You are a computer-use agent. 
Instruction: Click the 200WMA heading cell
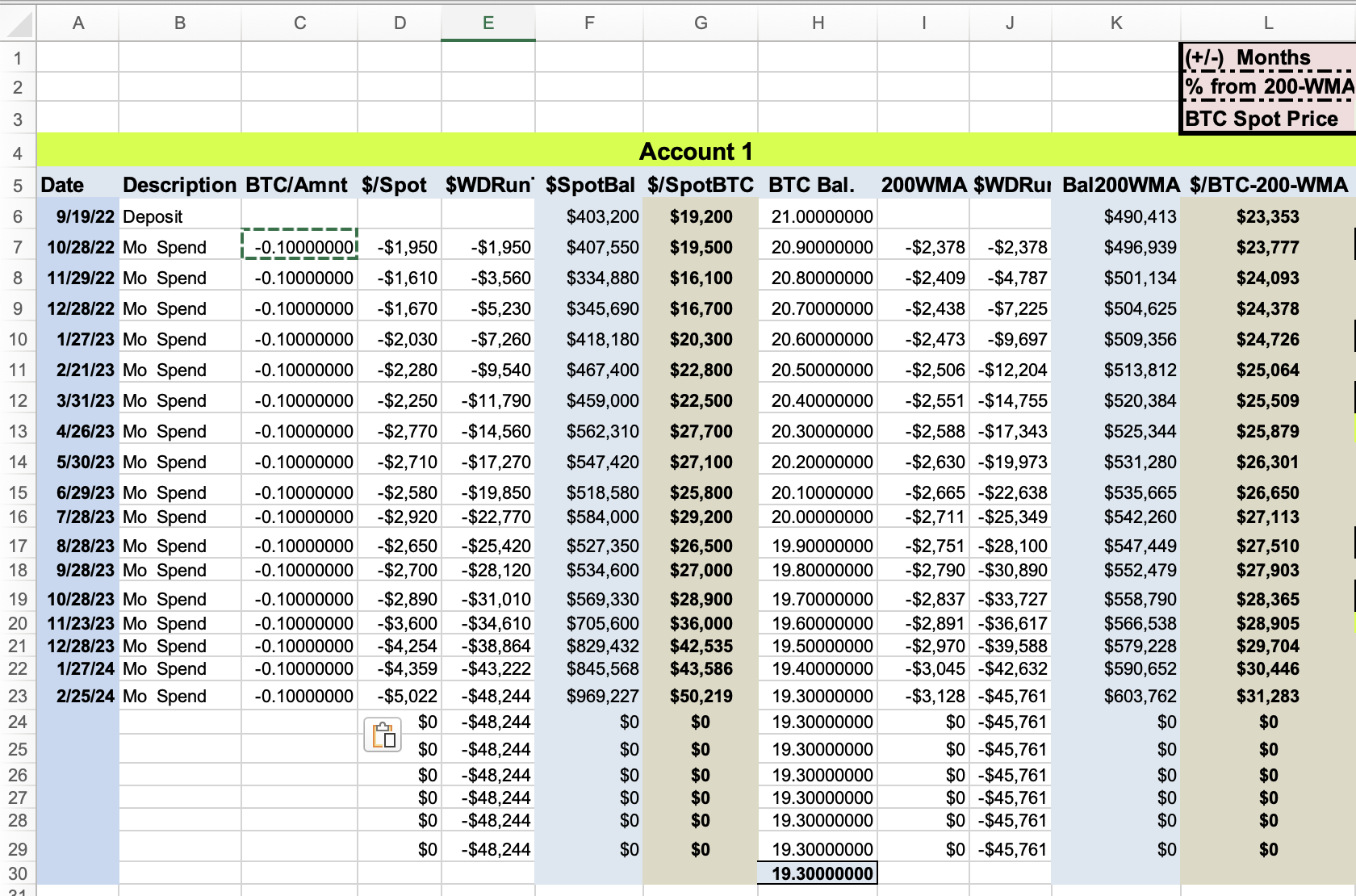[923, 185]
